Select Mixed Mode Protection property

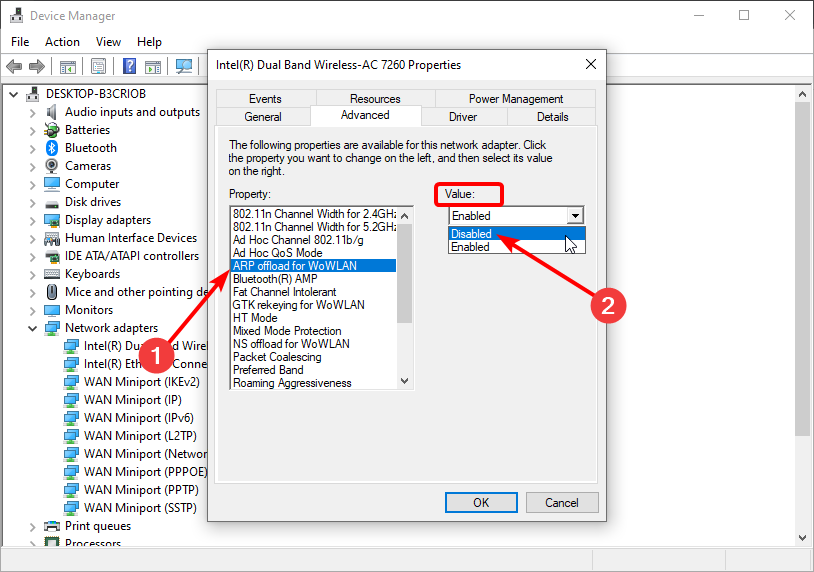click(x=314, y=331)
